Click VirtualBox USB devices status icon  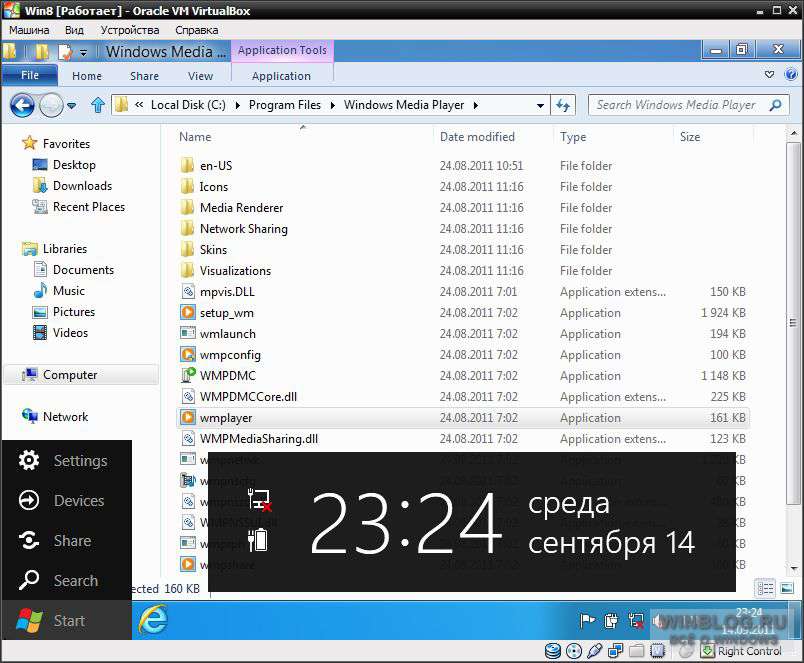coord(594,651)
